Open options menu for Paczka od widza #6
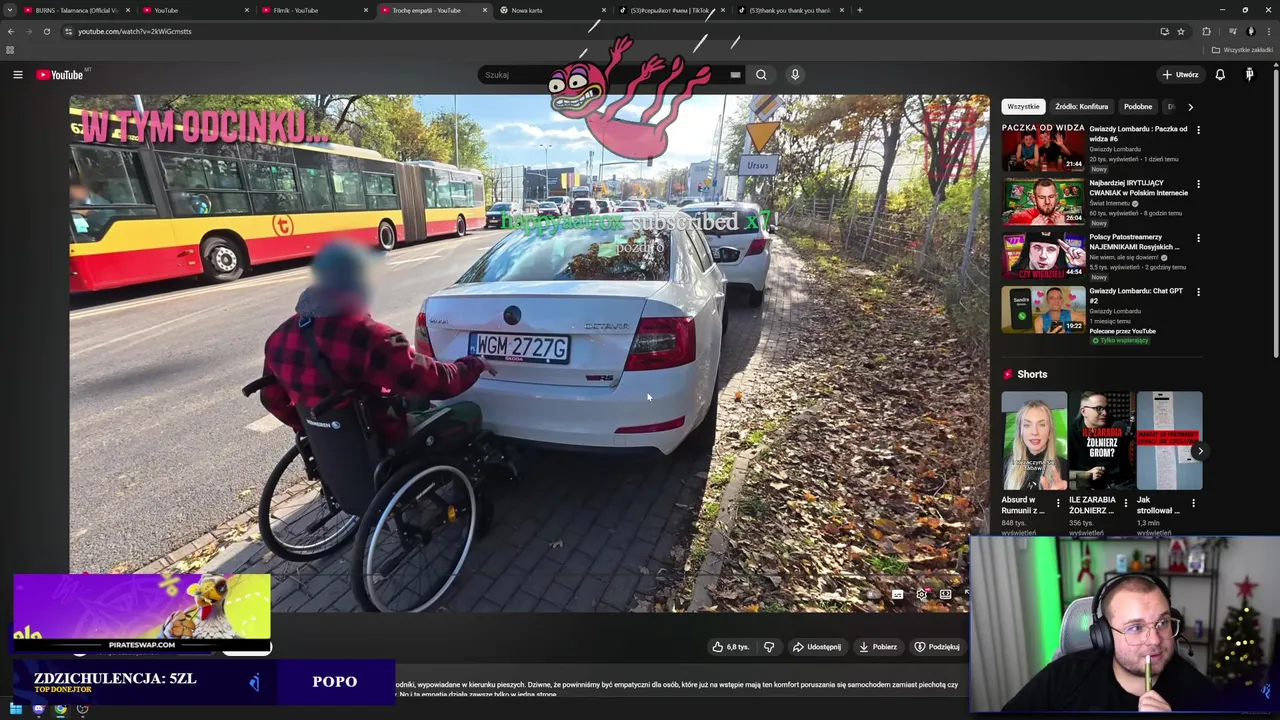The height and width of the screenshot is (720, 1280). point(1198,130)
